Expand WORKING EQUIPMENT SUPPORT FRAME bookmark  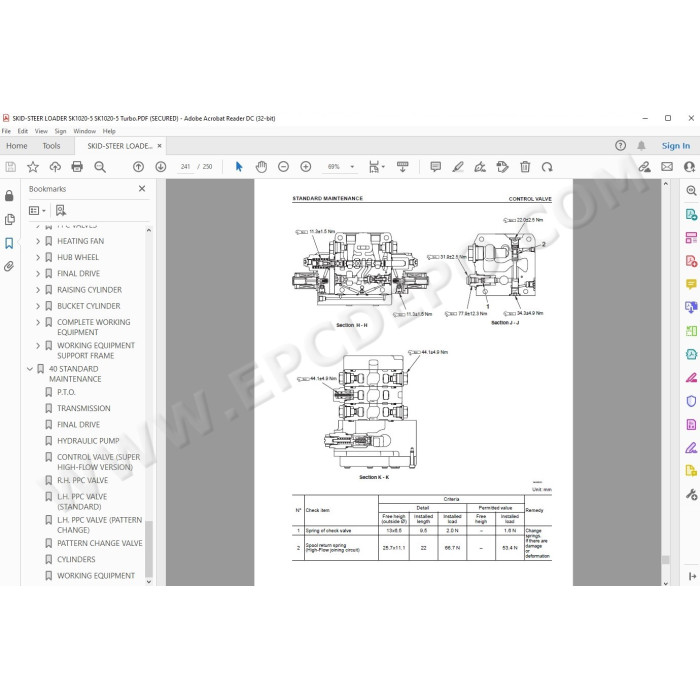point(38,346)
